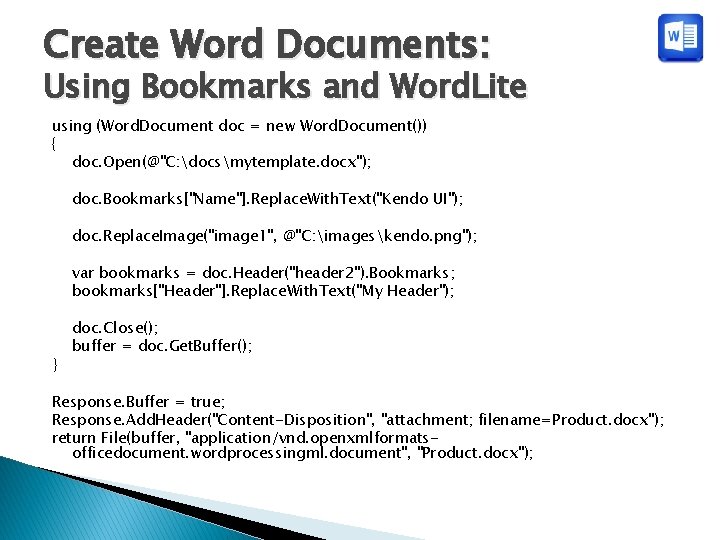The height and width of the screenshot is (540, 720).
Task: Click the "var bookmarks = doc.Header" line
Action: coord(264,273)
